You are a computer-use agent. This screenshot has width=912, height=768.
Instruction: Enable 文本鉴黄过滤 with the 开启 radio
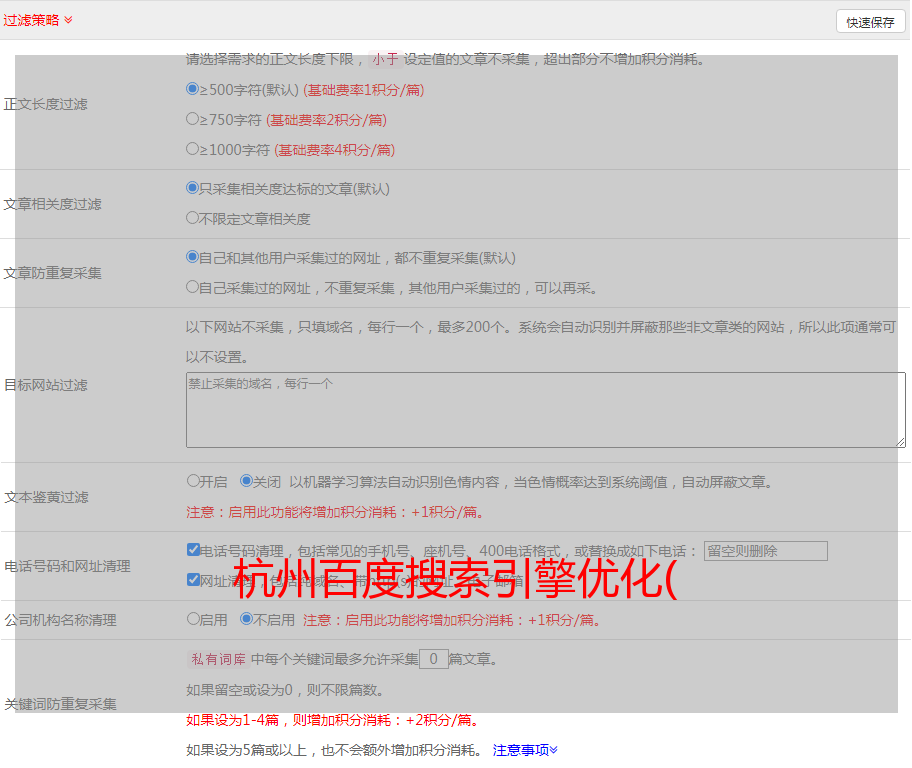(x=193, y=481)
